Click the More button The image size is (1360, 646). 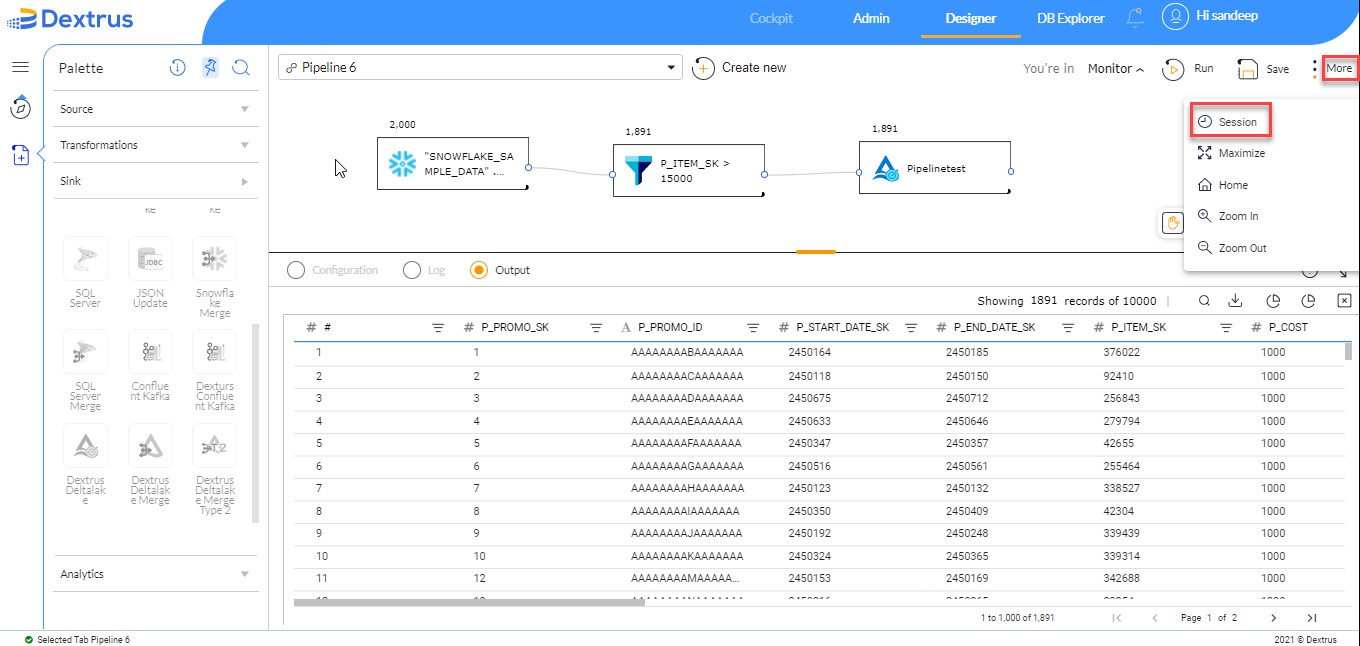pos(1339,68)
